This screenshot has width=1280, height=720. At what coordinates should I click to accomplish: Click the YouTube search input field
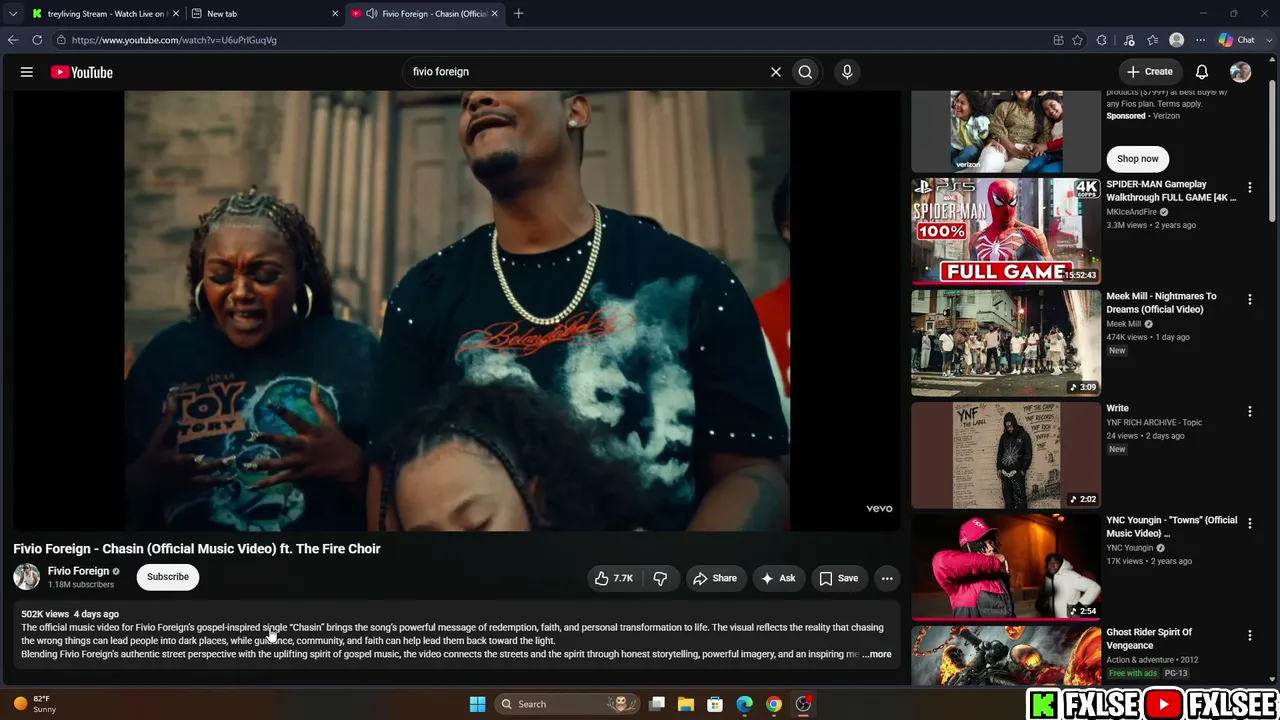(x=585, y=72)
